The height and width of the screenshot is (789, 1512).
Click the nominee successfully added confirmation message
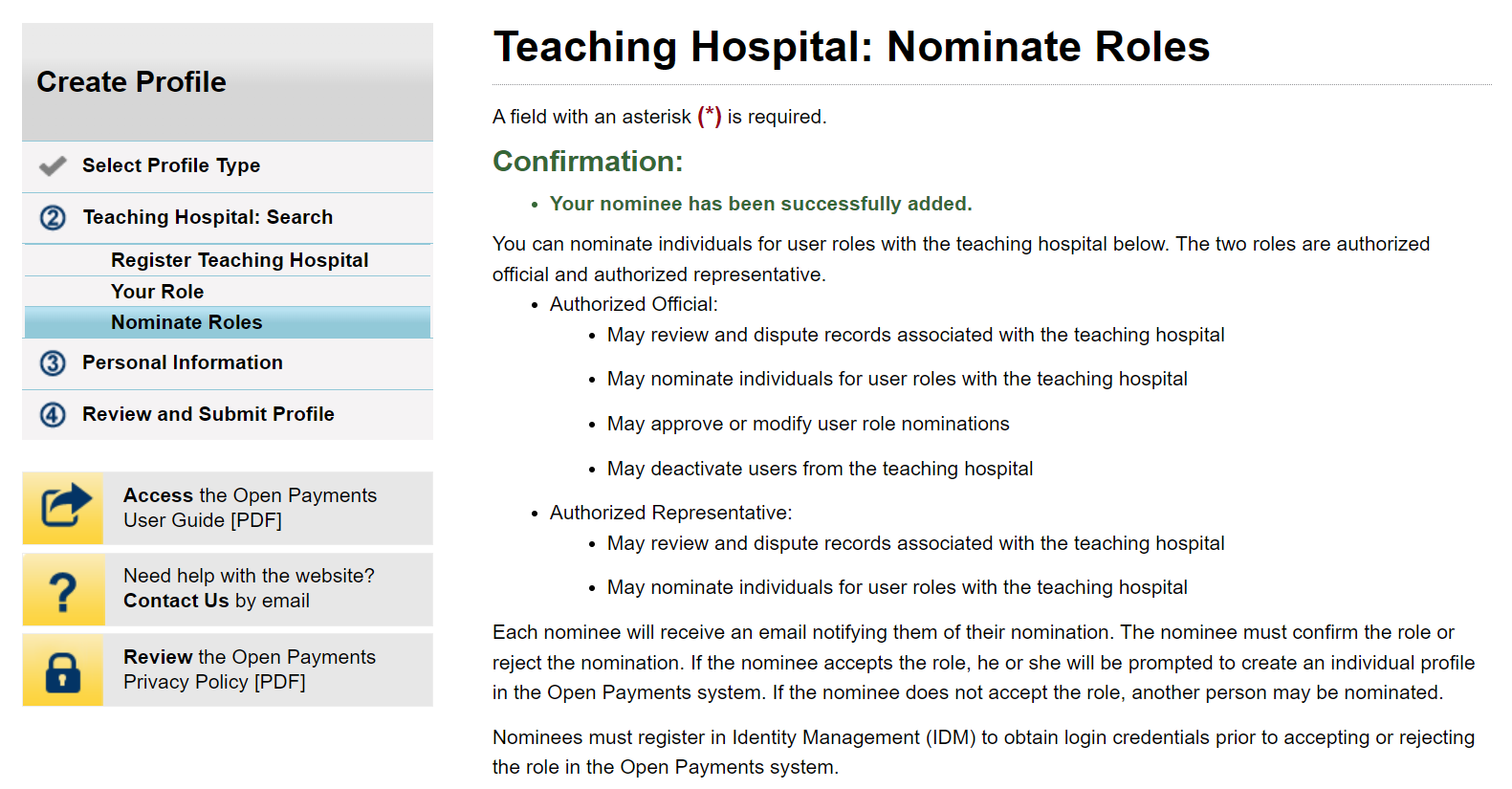click(760, 204)
